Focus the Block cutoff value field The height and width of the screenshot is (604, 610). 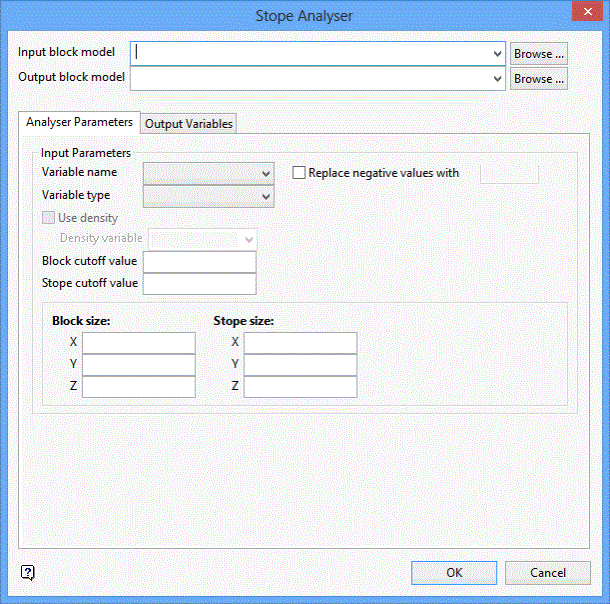click(200, 262)
